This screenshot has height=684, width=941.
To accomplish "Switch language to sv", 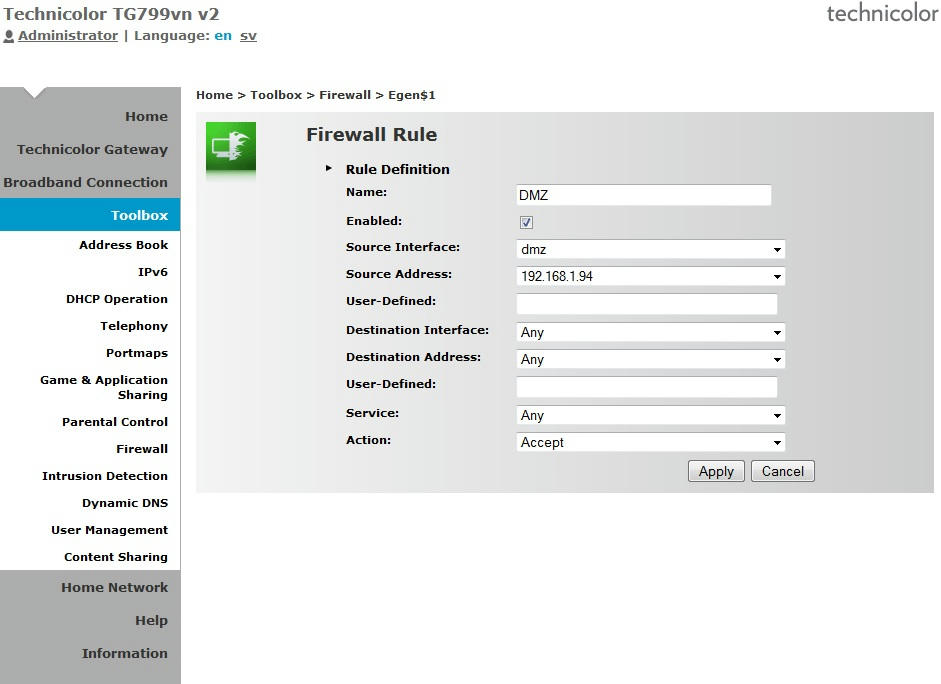I will [248, 36].
